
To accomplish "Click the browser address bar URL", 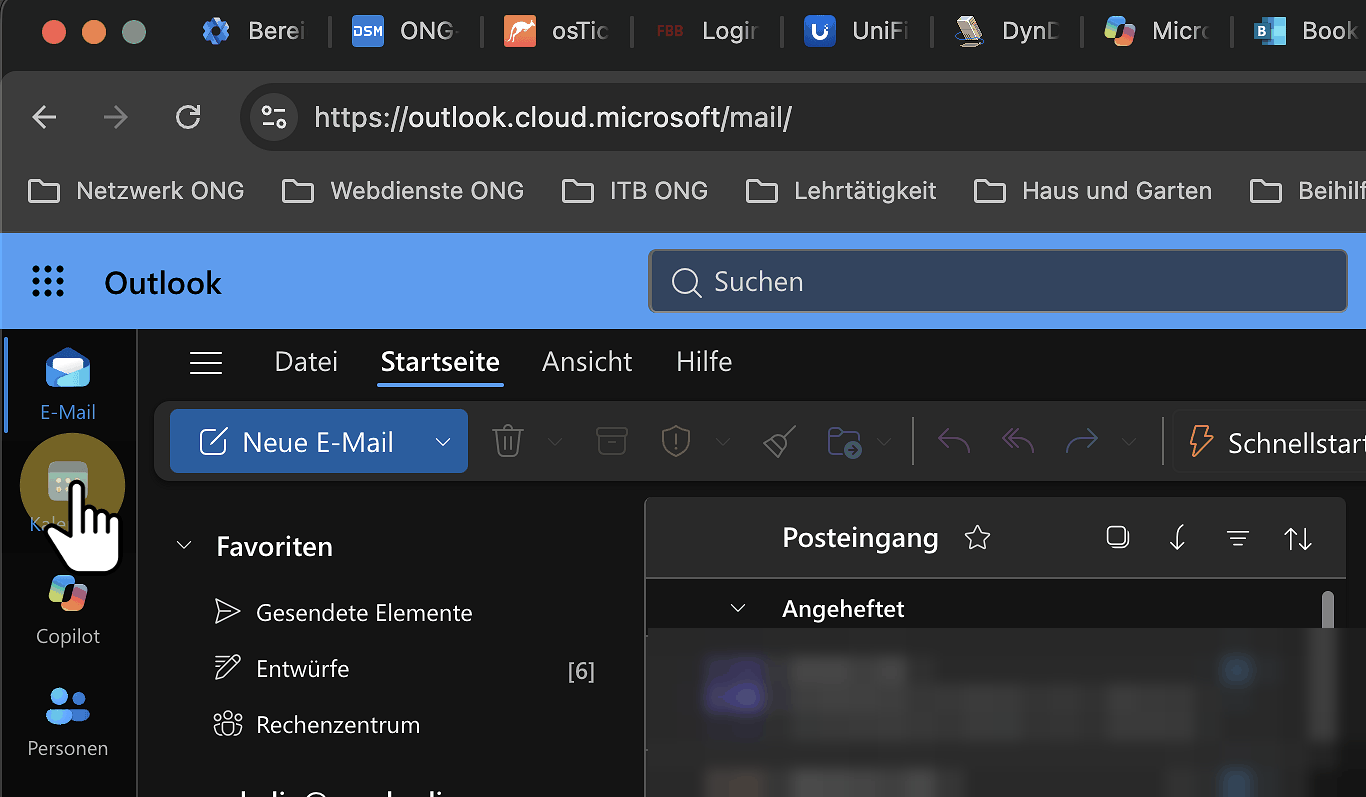I will click(x=552, y=118).
